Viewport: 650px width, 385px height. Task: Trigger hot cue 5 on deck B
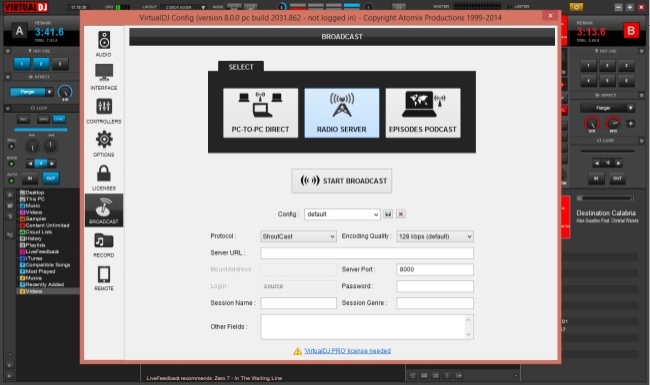tap(607, 81)
